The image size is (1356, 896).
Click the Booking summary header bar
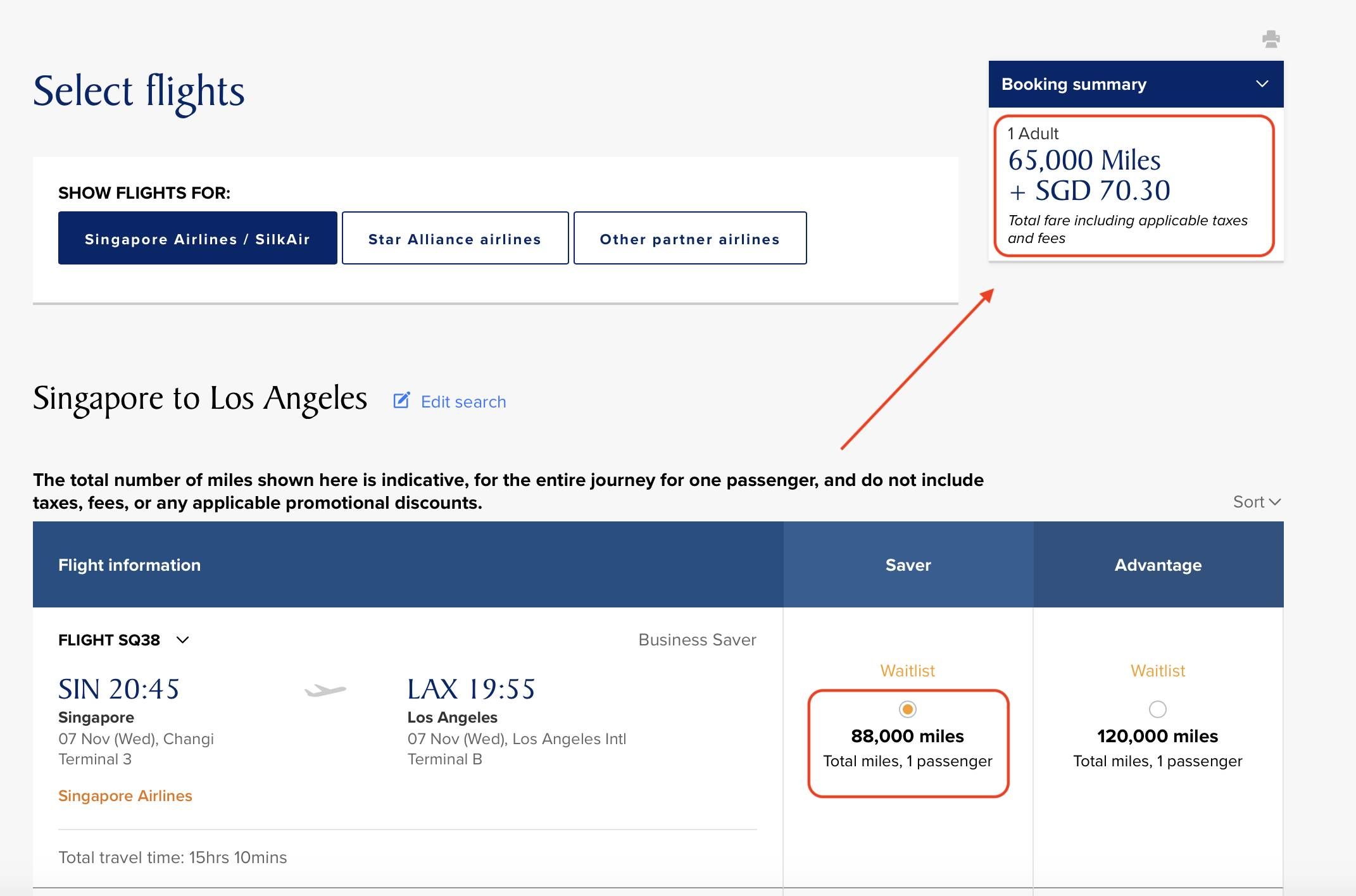[1136, 84]
